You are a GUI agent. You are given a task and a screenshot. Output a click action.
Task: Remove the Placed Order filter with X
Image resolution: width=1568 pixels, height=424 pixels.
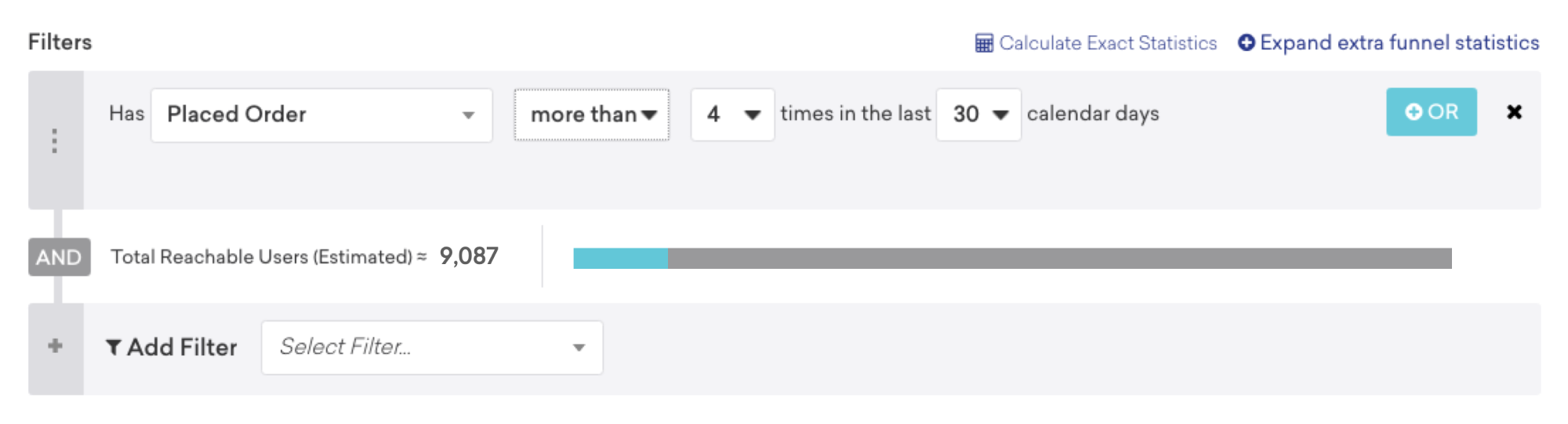pos(1514,112)
